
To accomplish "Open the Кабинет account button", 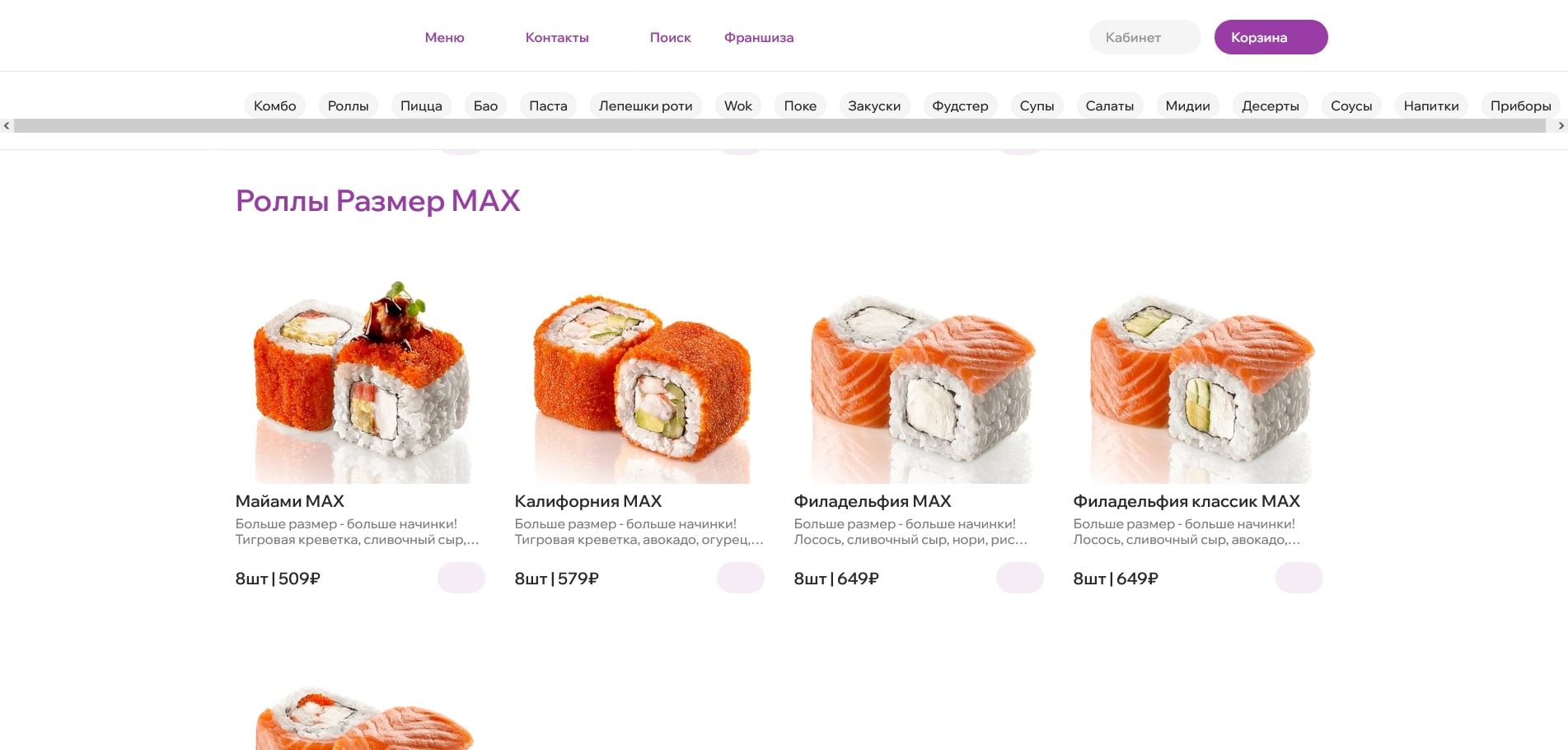I will [x=1144, y=37].
